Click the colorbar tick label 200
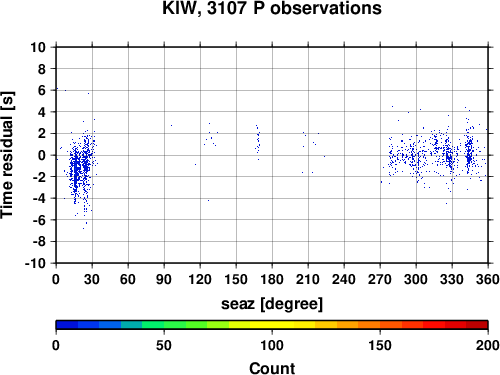 tap(488, 345)
